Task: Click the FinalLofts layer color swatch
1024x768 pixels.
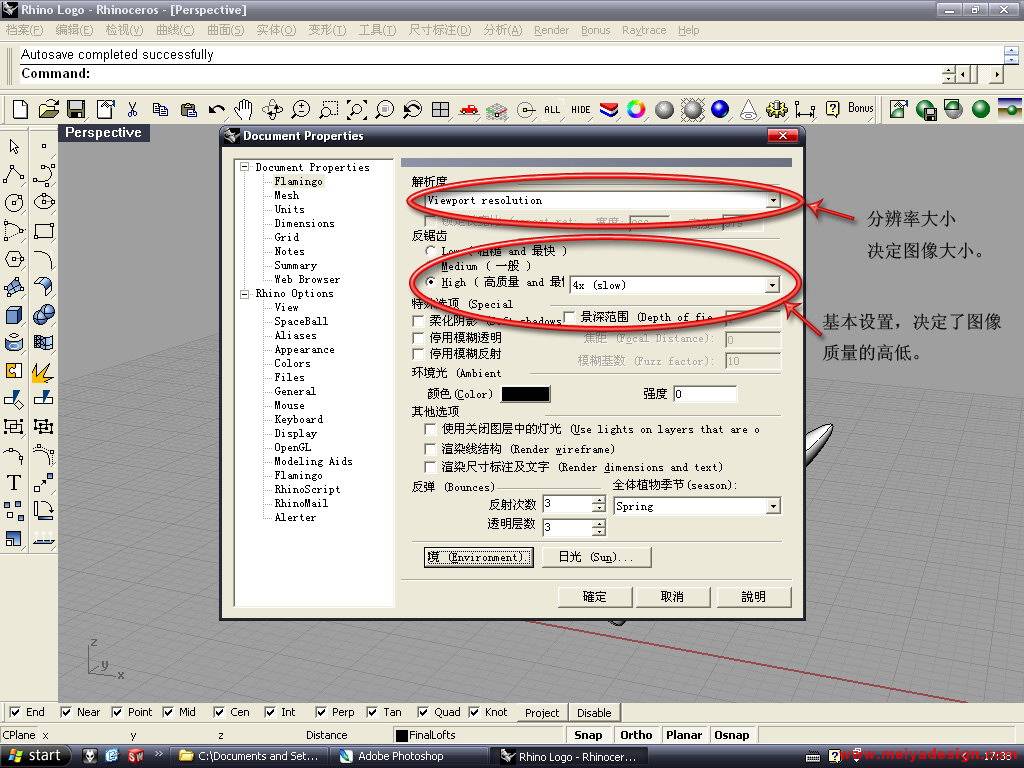Action: tap(402, 735)
